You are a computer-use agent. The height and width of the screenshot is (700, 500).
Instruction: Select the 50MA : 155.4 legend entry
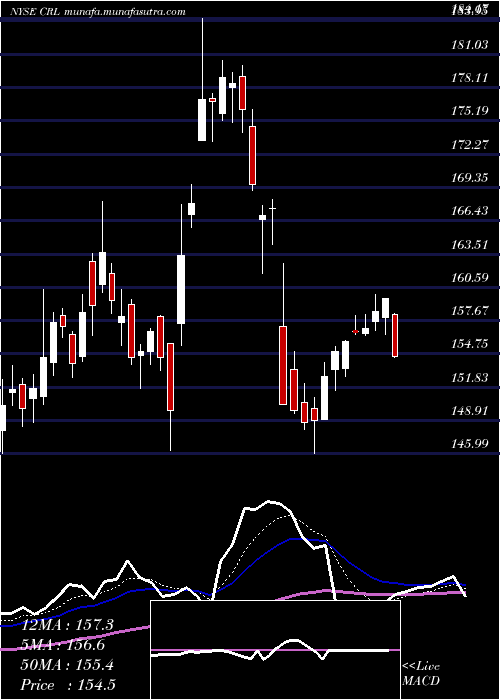(67, 665)
